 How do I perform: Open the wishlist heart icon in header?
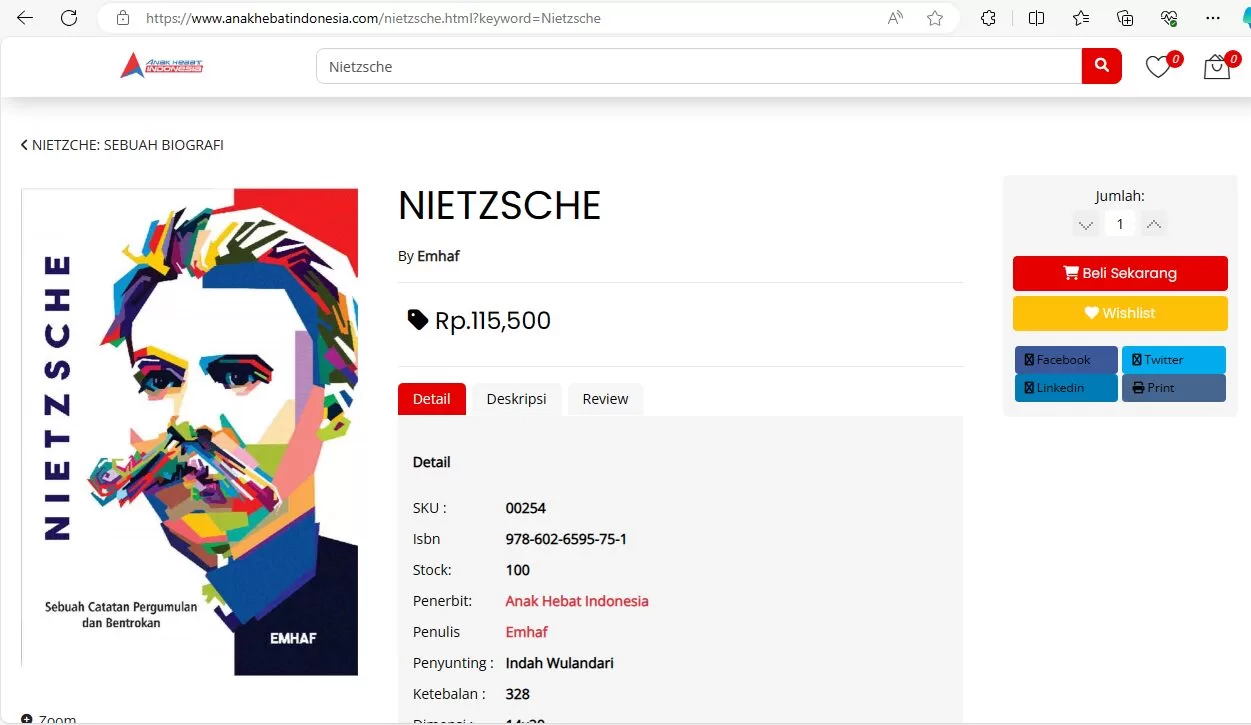click(x=1158, y=67)
